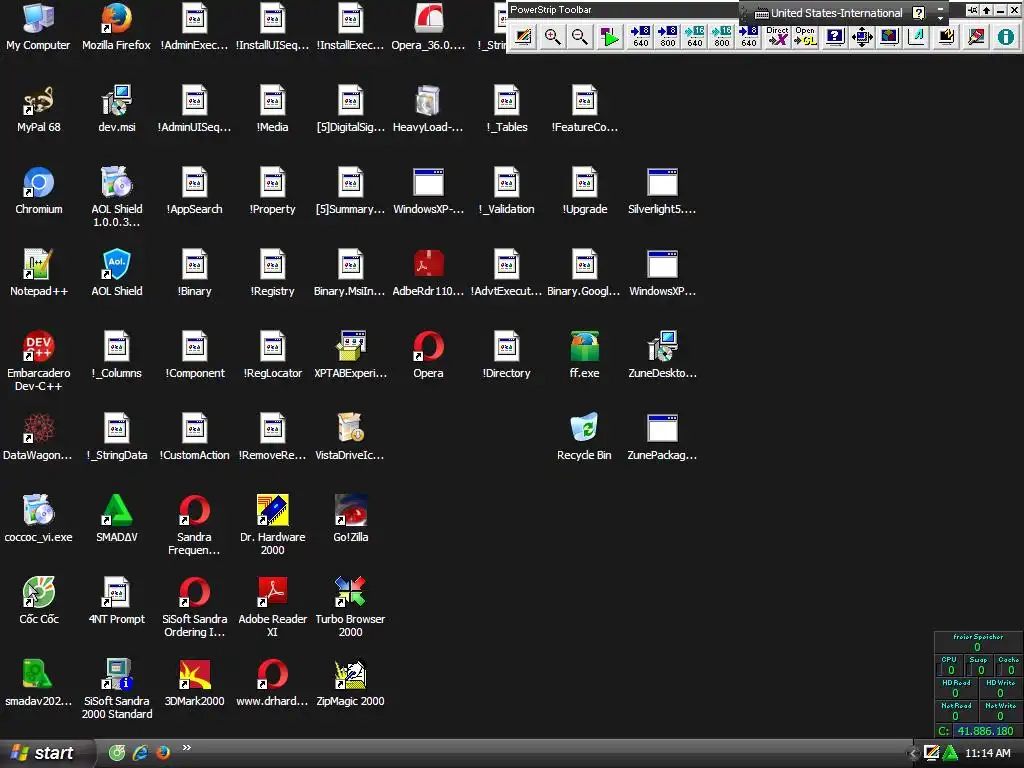The image size is (1024, 768).
Task: Select the Notepad++ desktop shortcut
Action: 39,272
